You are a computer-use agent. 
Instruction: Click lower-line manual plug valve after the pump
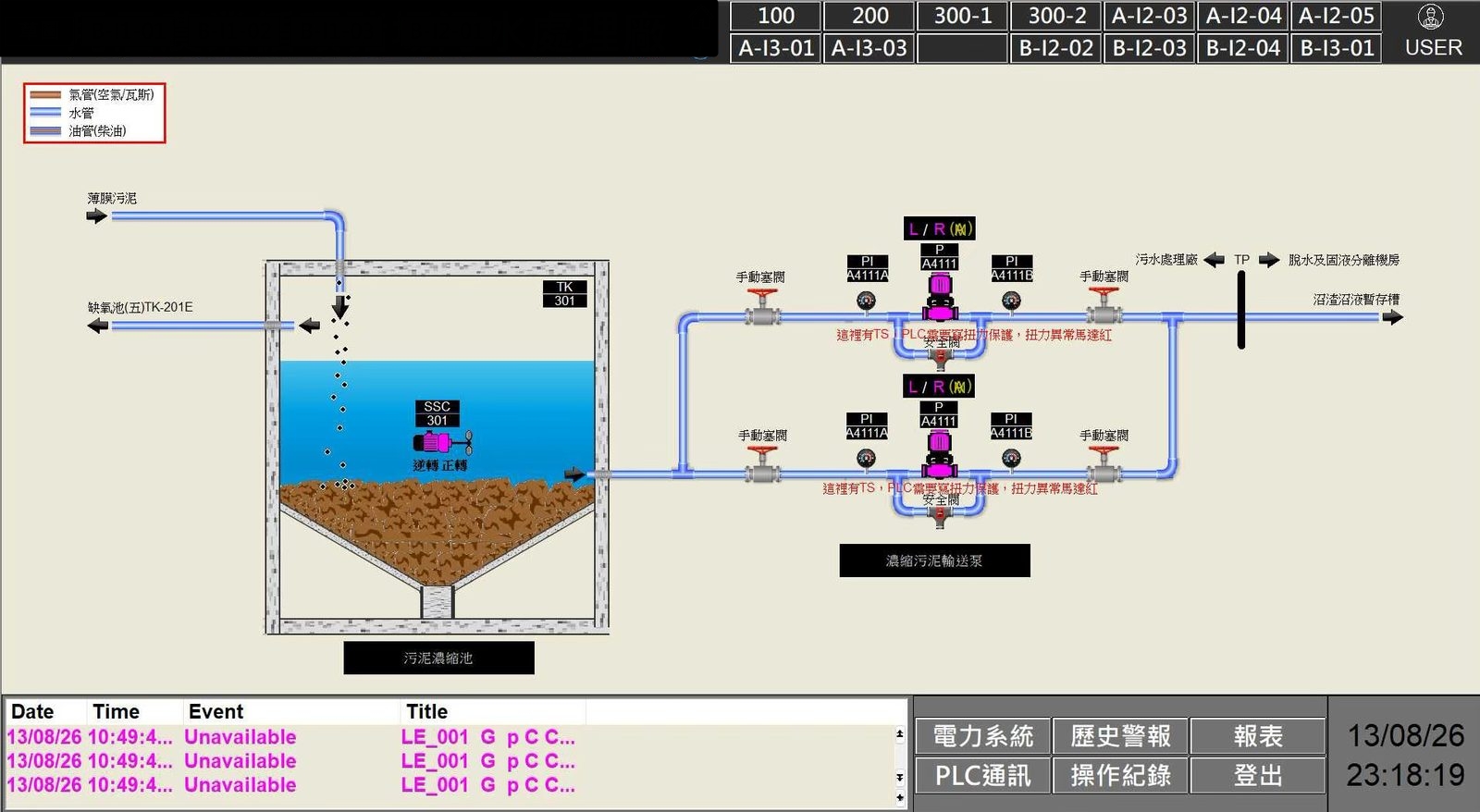tap(1104, 465)
